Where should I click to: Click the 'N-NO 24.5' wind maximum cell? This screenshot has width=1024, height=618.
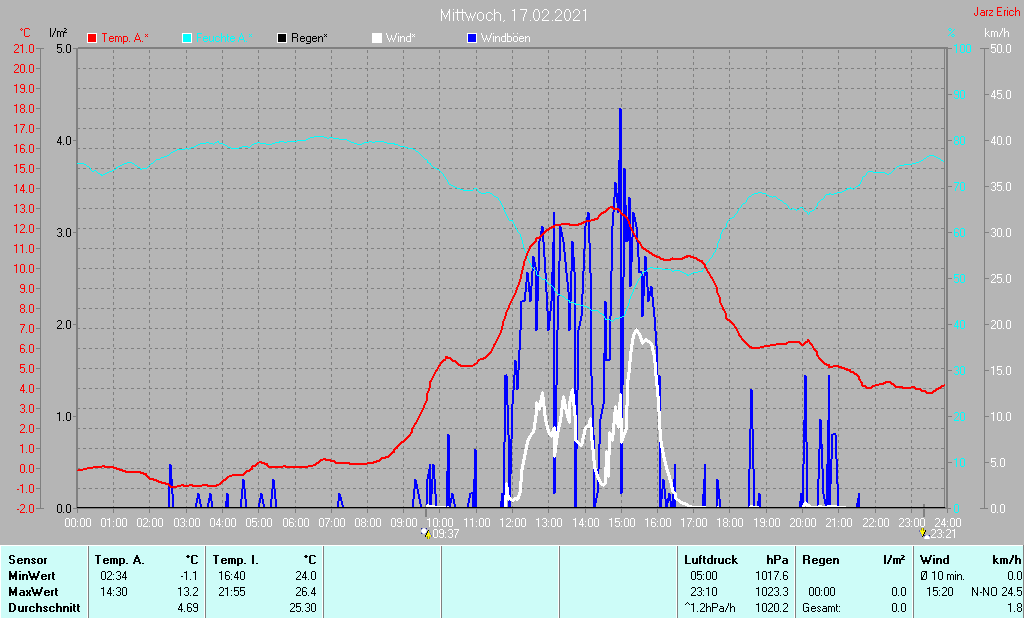pyautogui.click(x=996, y=592)
